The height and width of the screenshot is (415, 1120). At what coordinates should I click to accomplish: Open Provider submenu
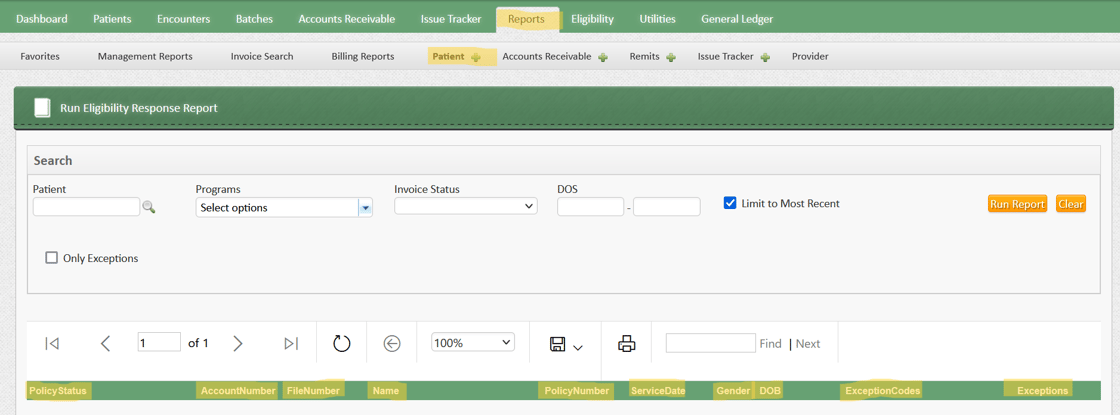(x=810, y=56)
